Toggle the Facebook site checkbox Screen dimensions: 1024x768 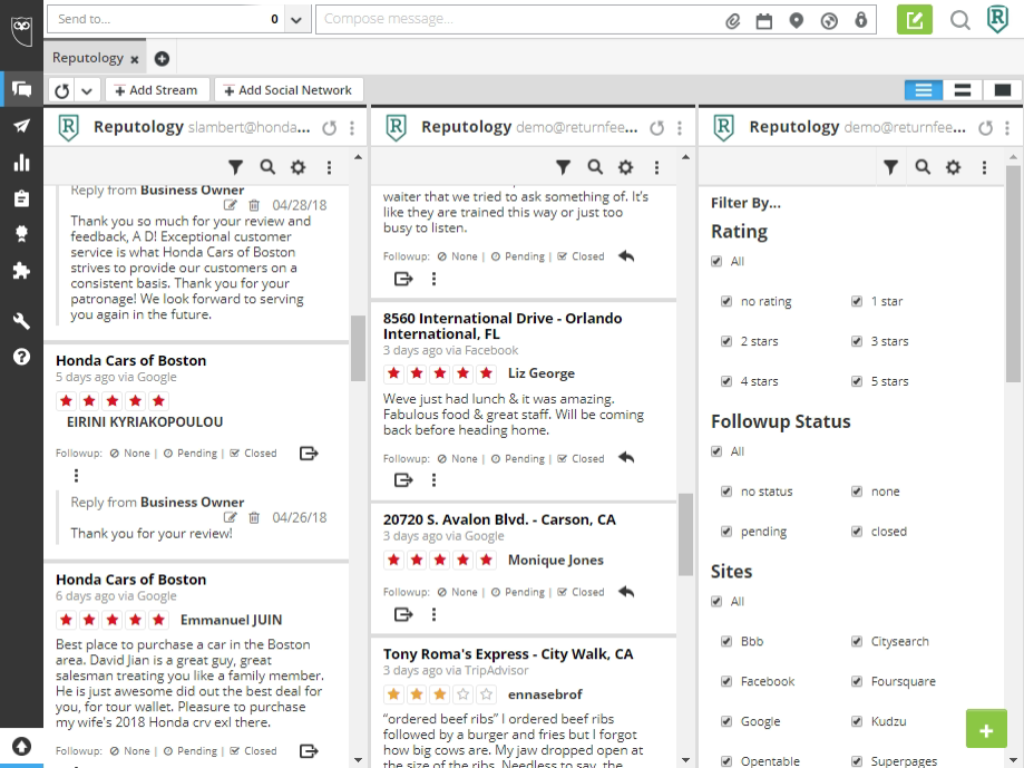coord(727,681)
